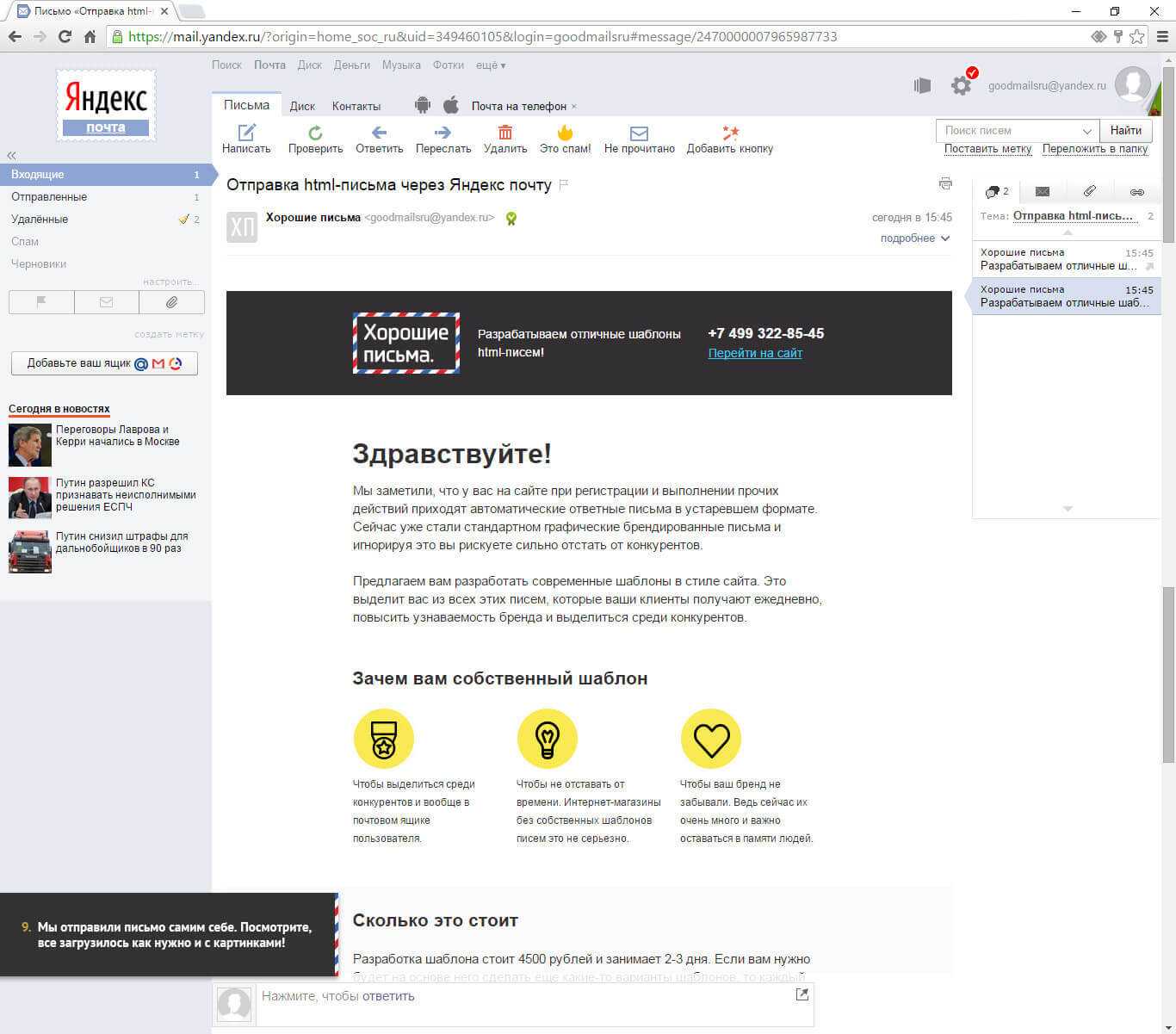Follow the Перейти на сайт link
This screenshot has height=1034, width=1176.
tap(754, 353)
